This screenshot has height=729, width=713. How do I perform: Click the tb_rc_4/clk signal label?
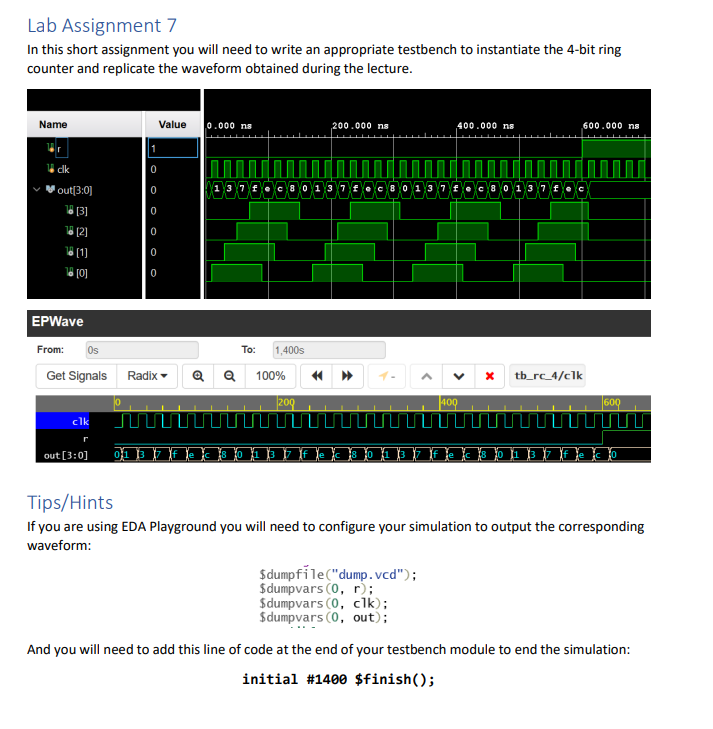click(548, 376)
